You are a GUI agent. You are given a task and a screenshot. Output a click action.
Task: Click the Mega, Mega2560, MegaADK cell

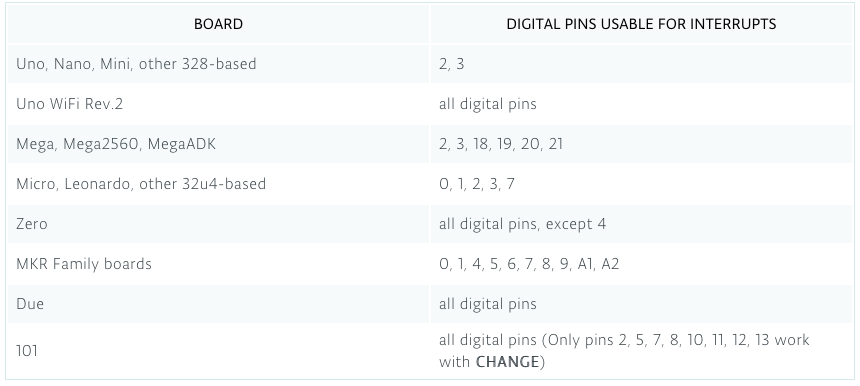point(218,144)
